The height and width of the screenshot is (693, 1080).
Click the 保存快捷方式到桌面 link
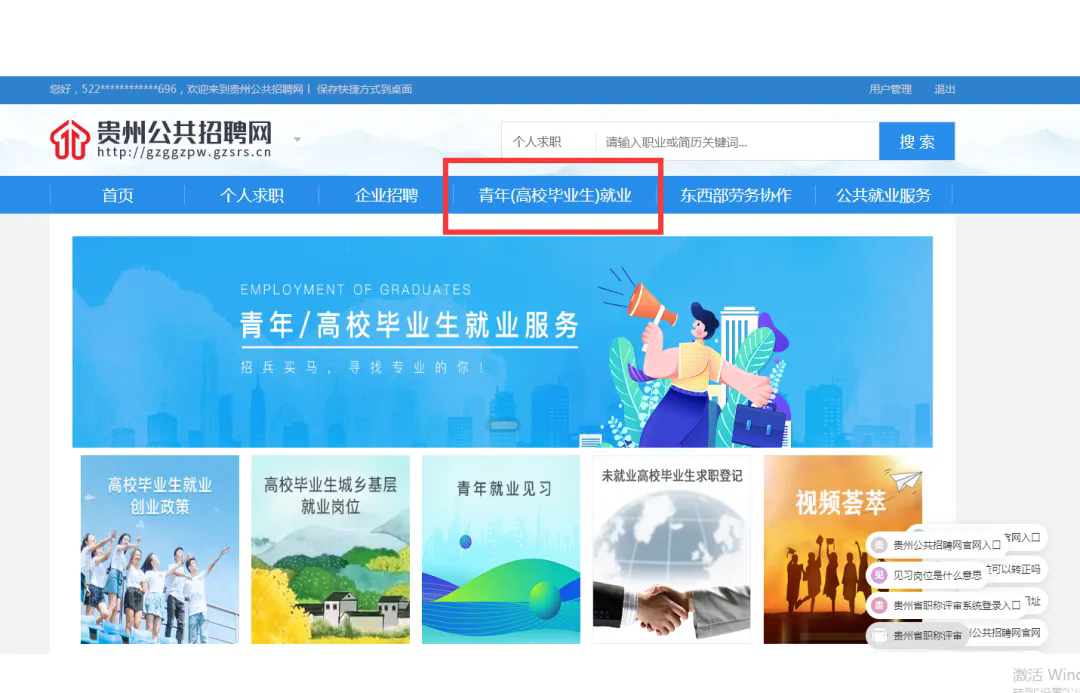click(365, 89)
